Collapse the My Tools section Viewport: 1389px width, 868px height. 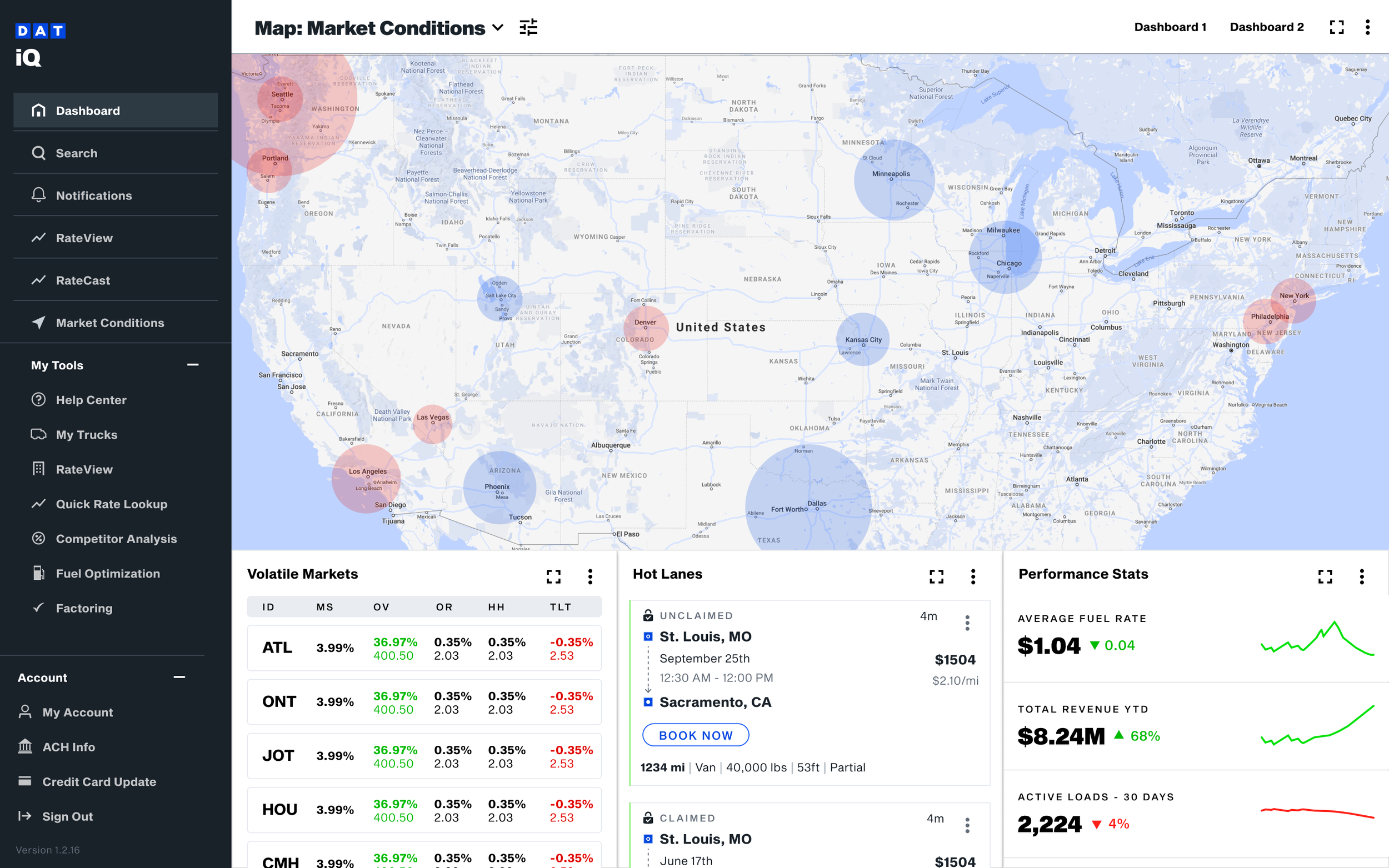tap(193, 365)
